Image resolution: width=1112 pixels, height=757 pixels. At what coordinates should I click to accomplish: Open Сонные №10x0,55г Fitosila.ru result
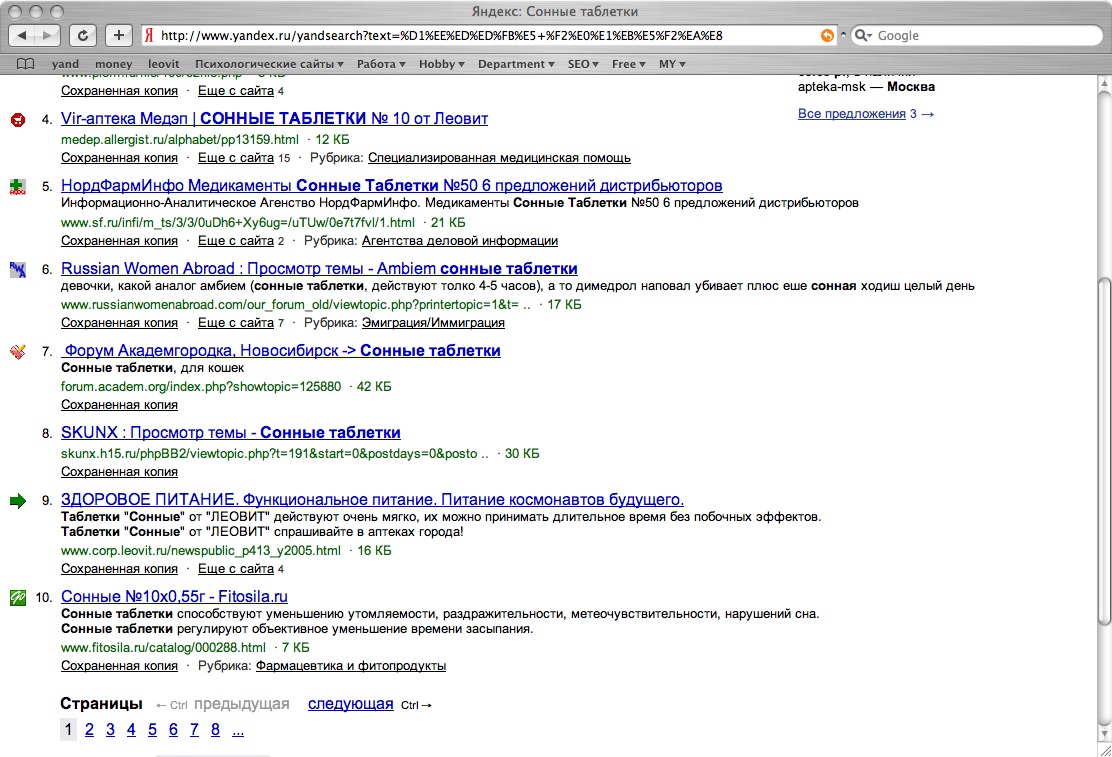point(174,597)
